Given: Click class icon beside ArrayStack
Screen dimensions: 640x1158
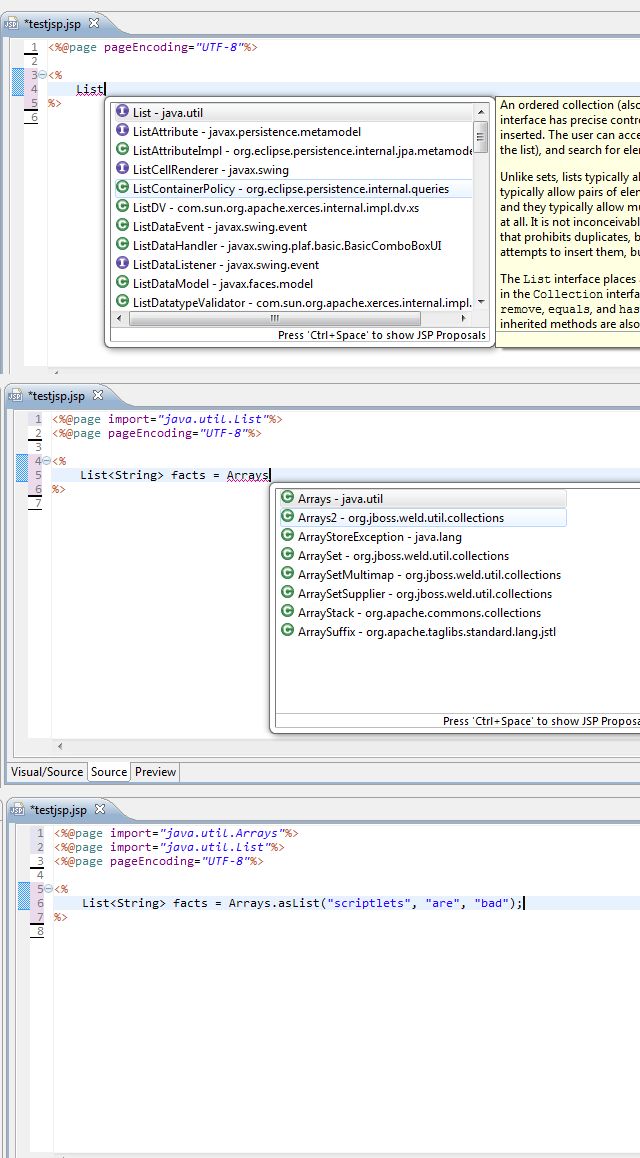Looking at the screenshot, I should 288,611.
